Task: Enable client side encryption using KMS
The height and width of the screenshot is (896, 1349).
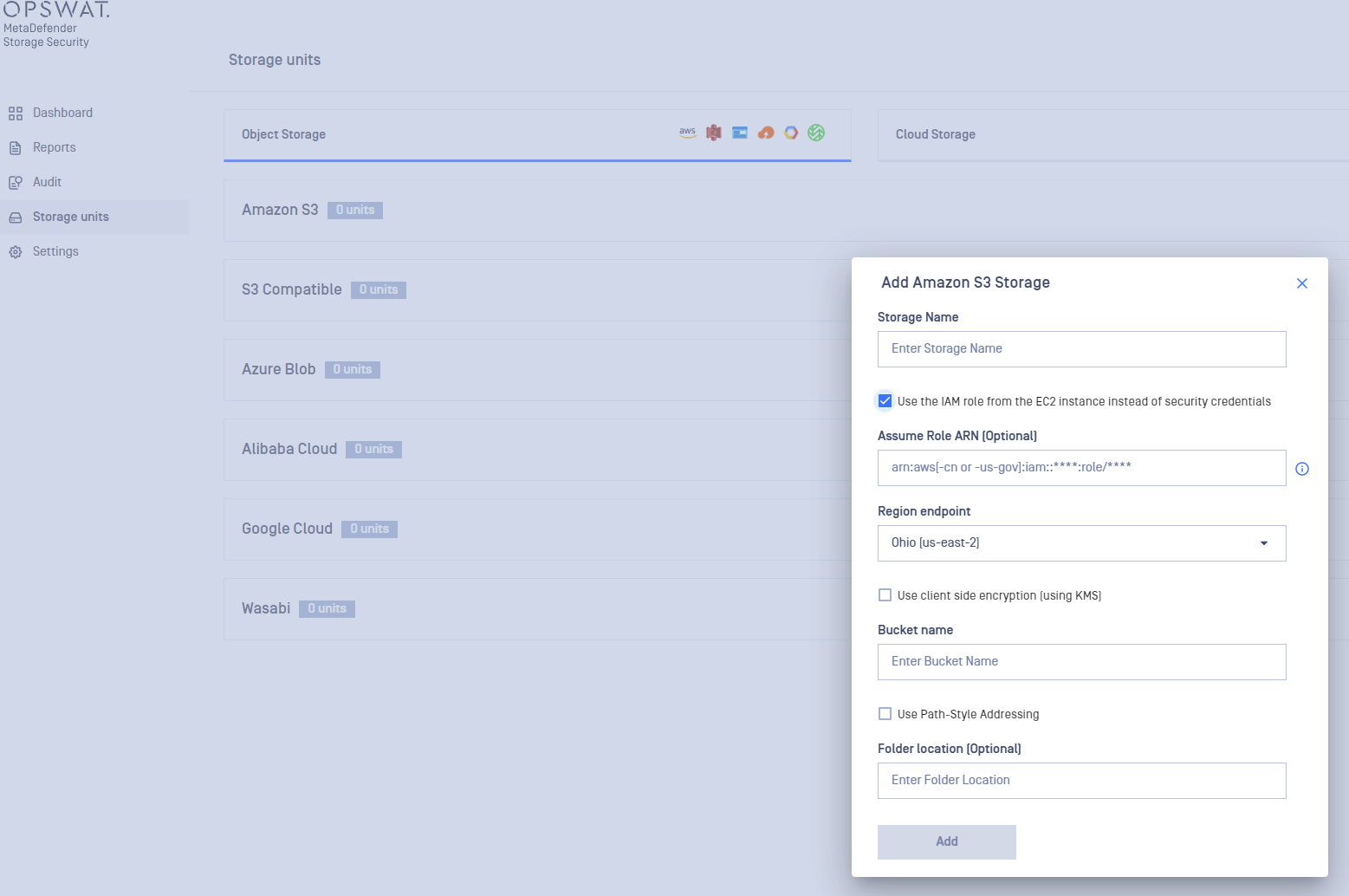Action: [x=885, y=595]
